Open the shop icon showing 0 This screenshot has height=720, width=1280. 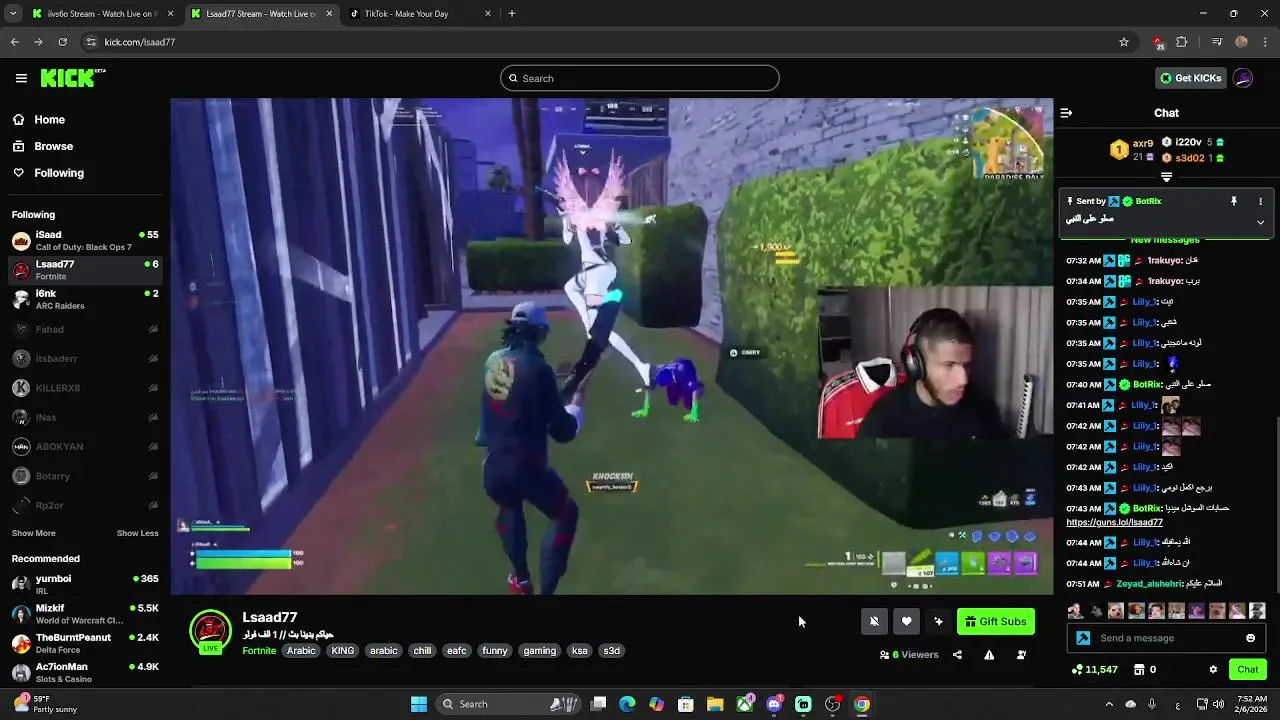(1145, 670)
